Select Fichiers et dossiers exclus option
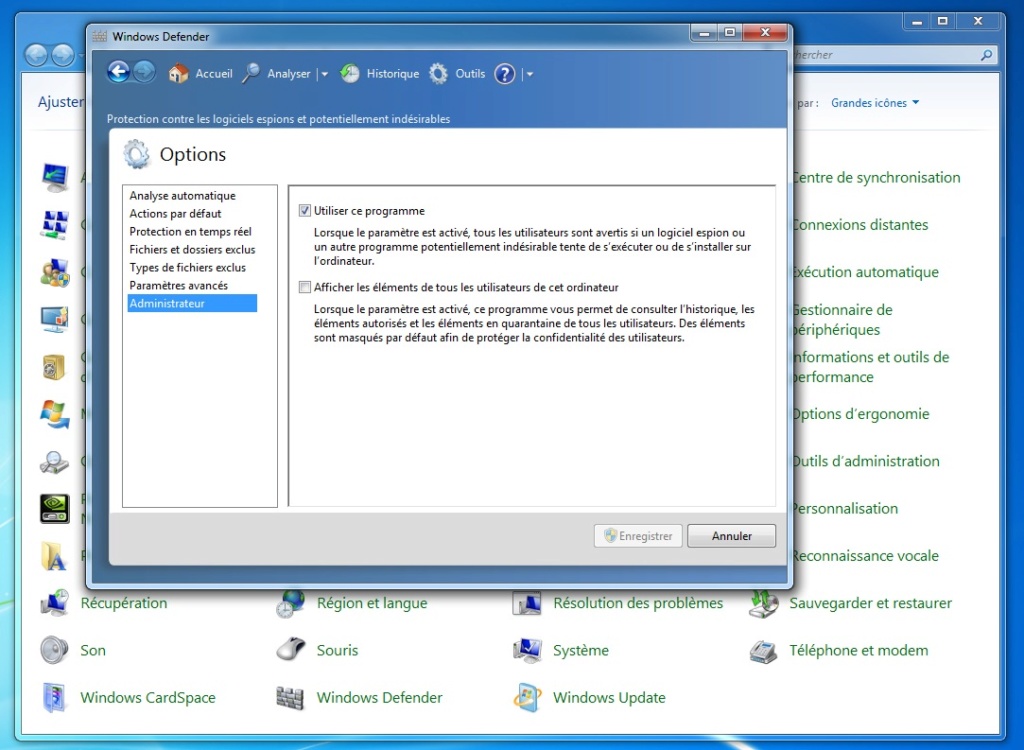Image resolution: width=1024 pixels, height=750 pixels. click(x=192, y=250)
